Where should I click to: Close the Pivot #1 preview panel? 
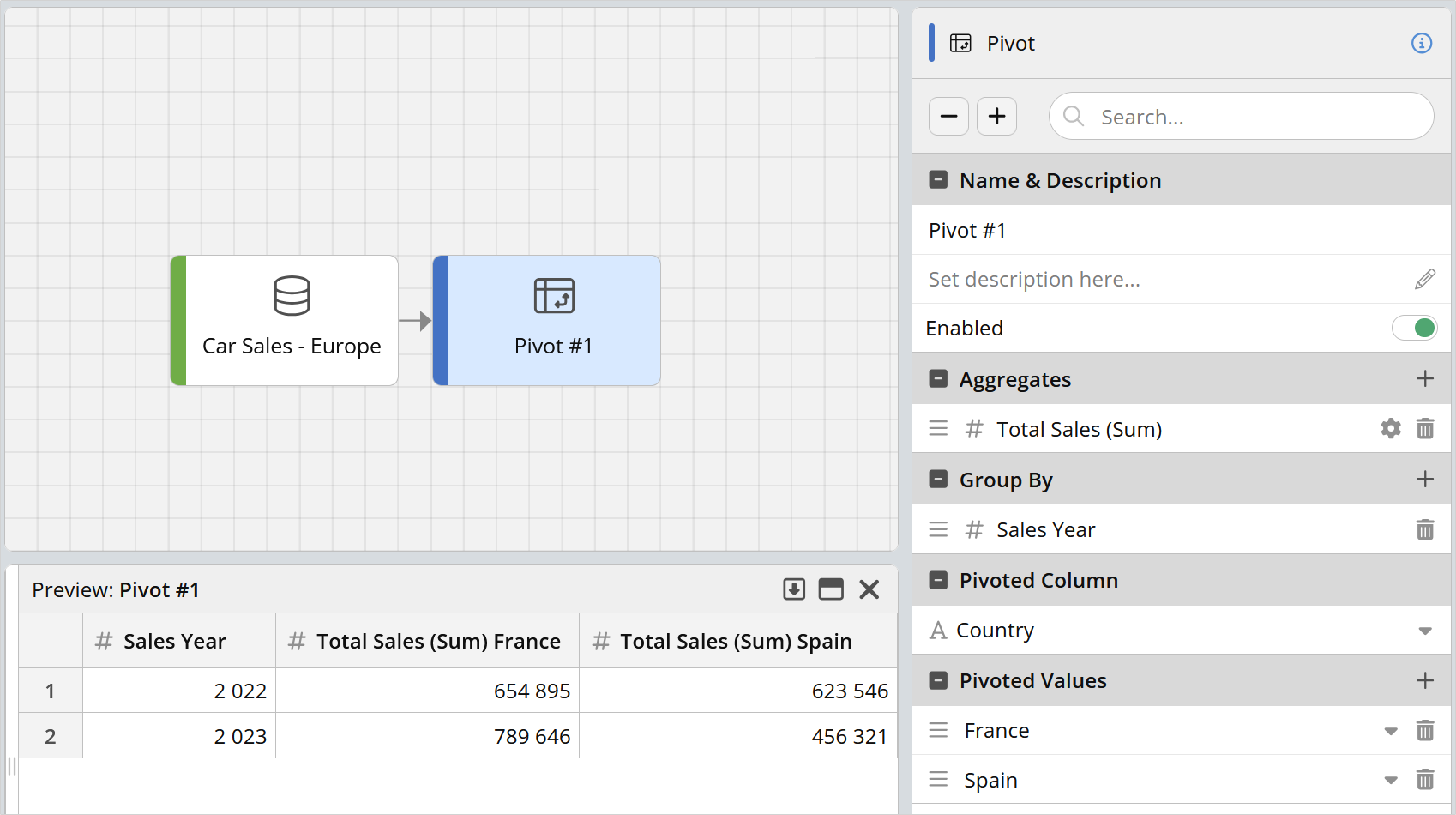(x=869, y=589)
